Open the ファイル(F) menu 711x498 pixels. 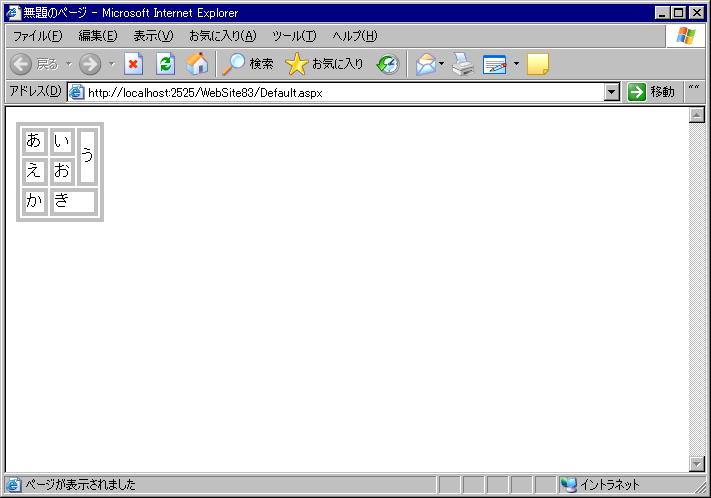pyautogui.click(x=37, y=36)
